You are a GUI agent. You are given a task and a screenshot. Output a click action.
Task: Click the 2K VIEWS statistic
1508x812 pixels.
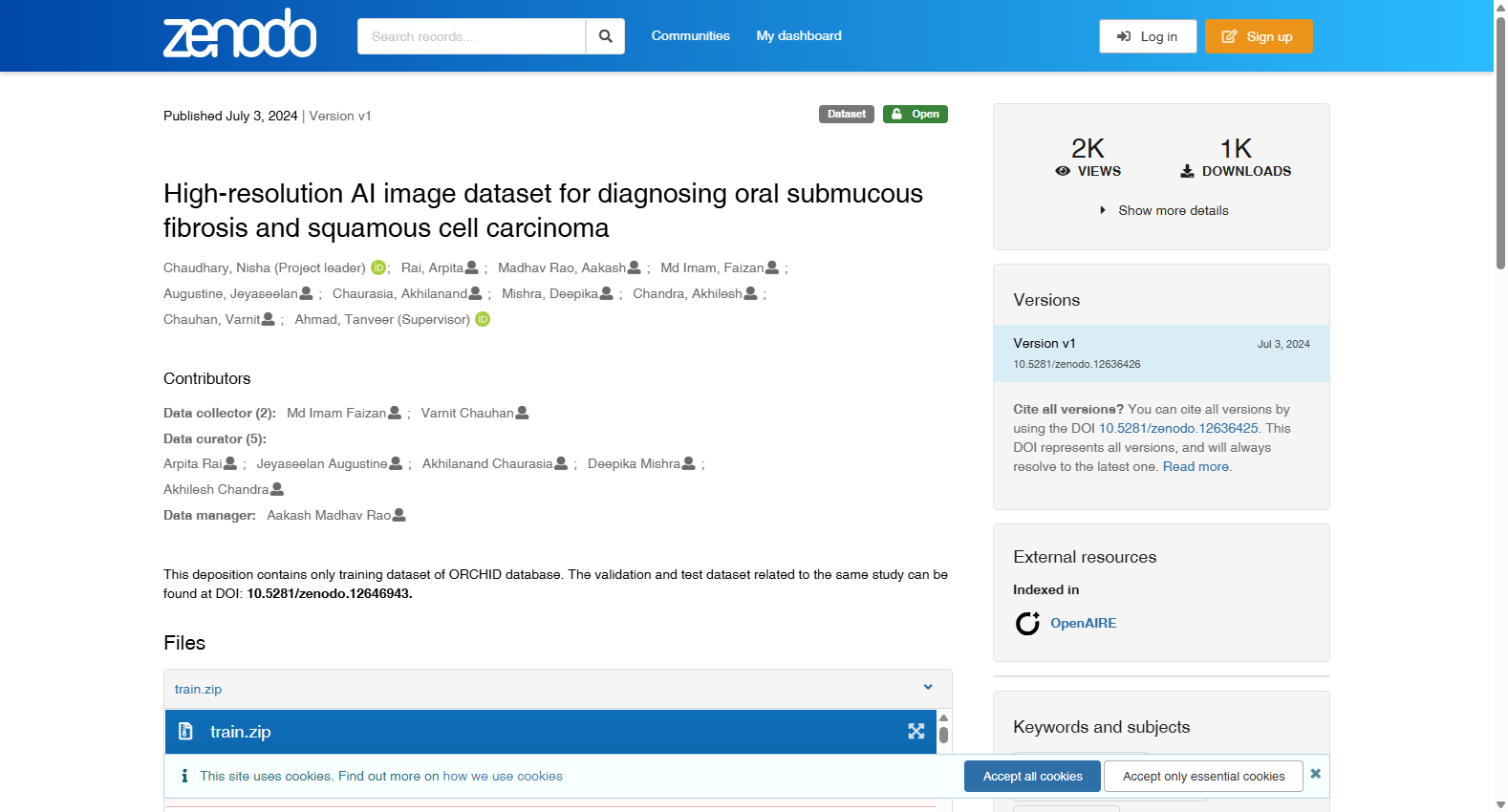[1088, 158]
